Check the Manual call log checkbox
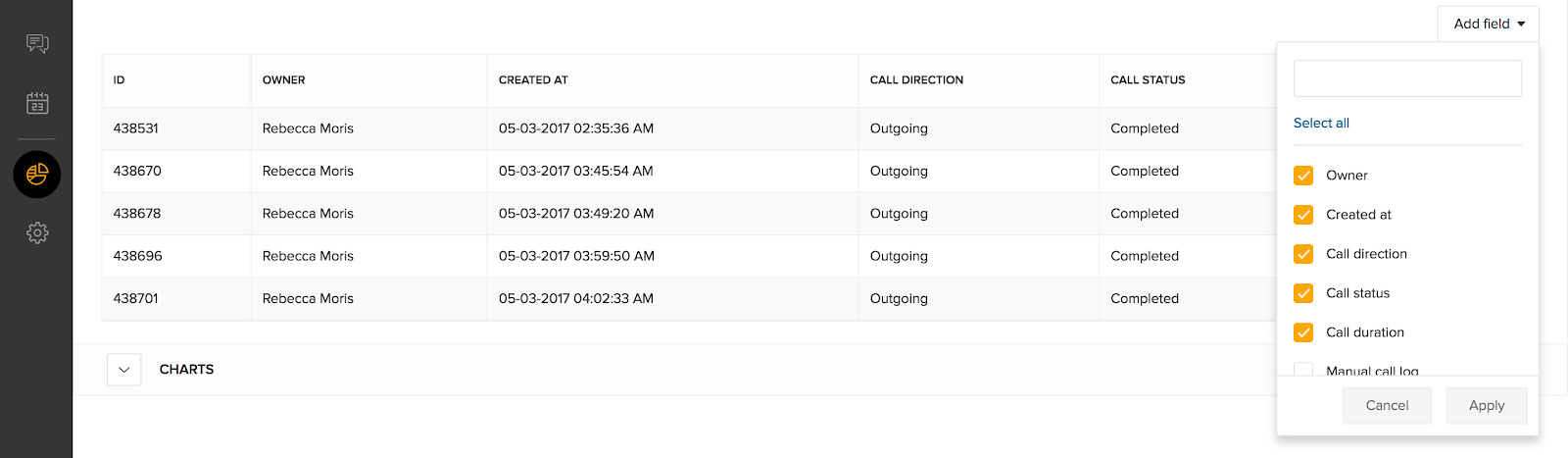The width and height of the screenshot is (1568, 458). (x=1303, y=370)
